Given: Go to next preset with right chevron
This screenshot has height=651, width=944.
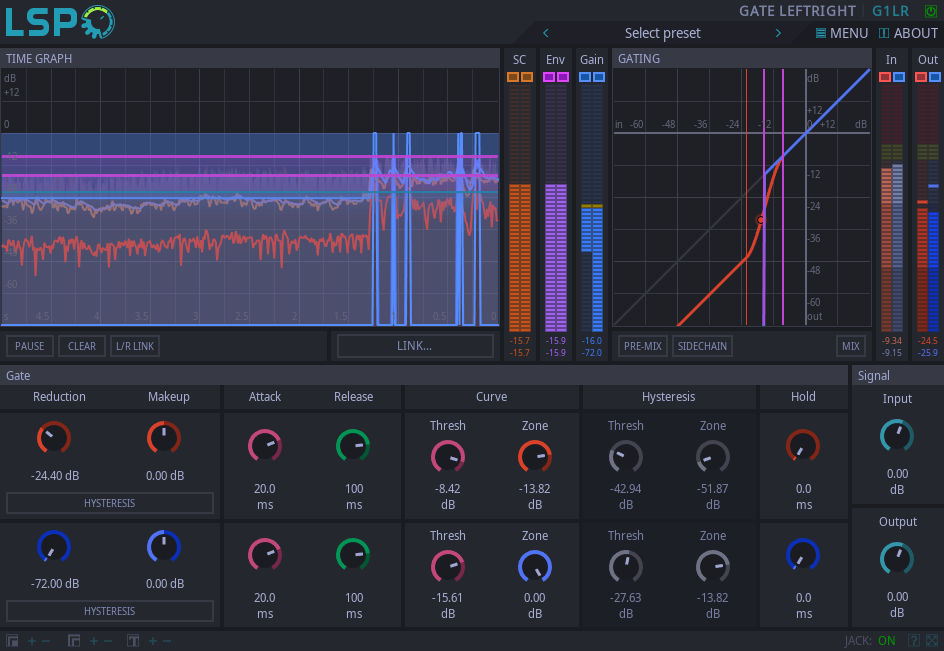Looking at the screenshot, I should click(x=778, y=33).
